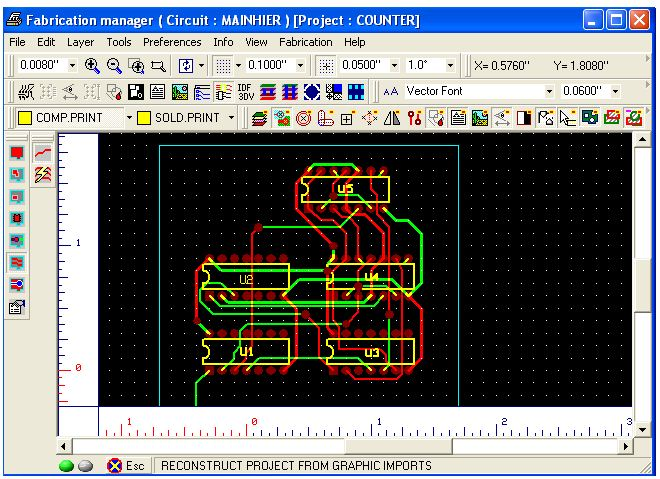Click the autoroute tracks icon beside the toolbar grip
This screenshot has height=479, width=660.
[26, 92]
